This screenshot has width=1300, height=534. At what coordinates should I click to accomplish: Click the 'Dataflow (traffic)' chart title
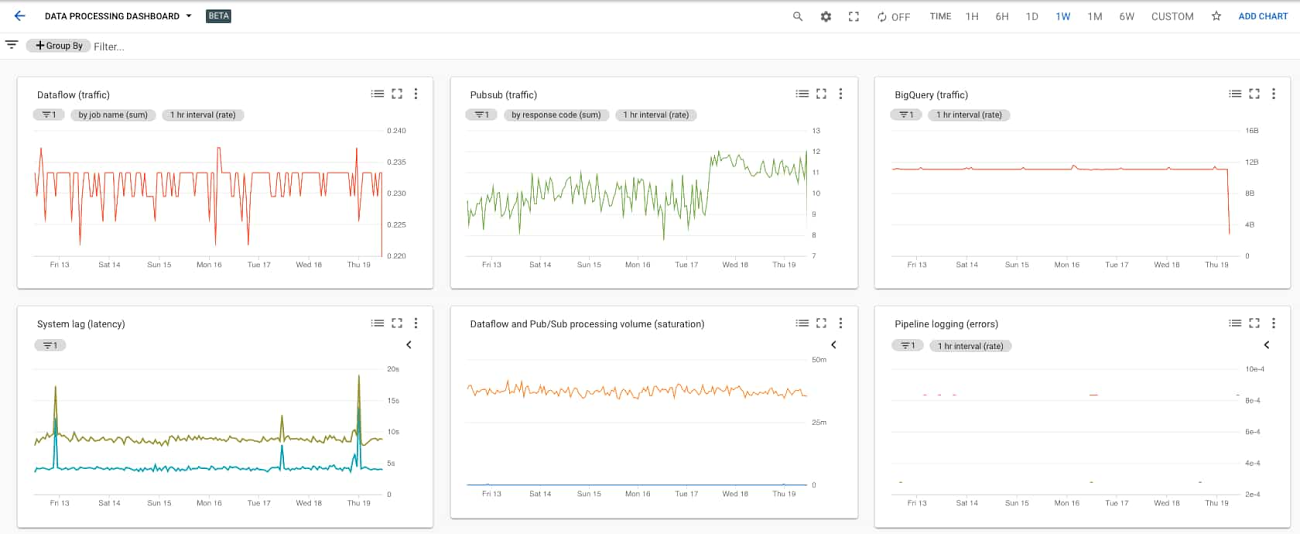(73, 95)
